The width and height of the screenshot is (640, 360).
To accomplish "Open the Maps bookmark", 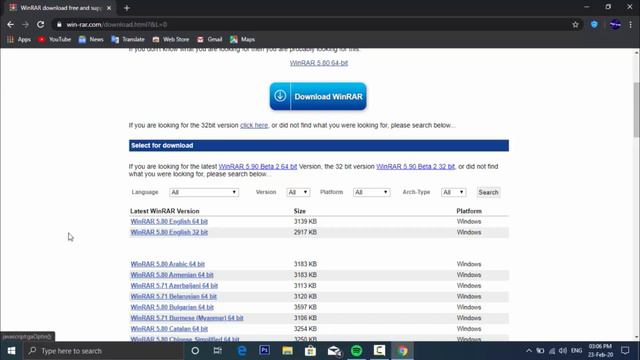I will tap(242, 39).
